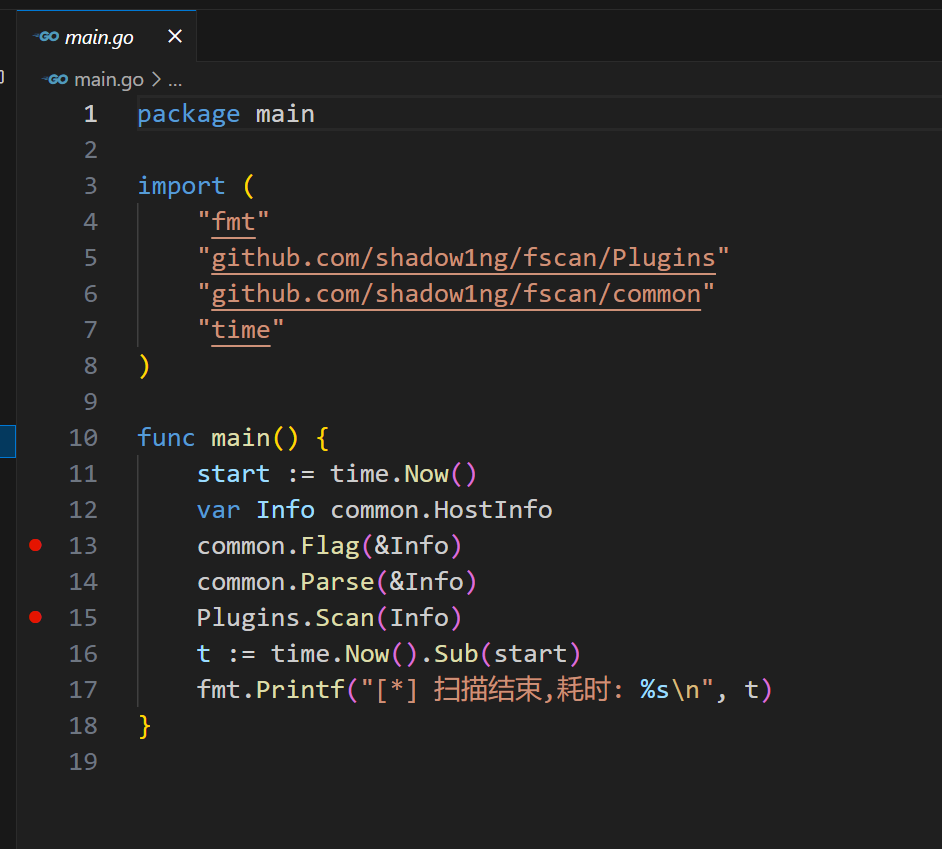Click 'Sub' in time.Now().Sub(start)

456,654
